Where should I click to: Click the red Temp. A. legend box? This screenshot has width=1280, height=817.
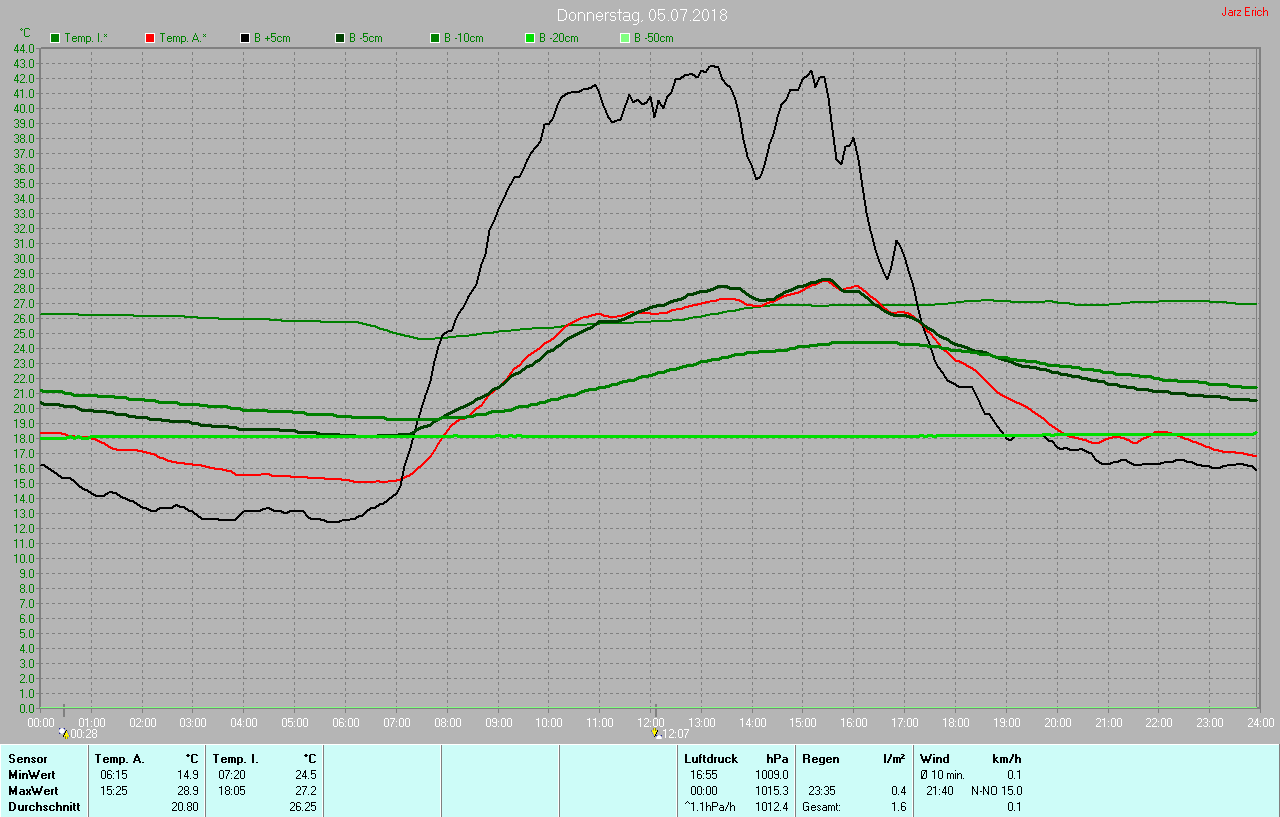point(150,38)
